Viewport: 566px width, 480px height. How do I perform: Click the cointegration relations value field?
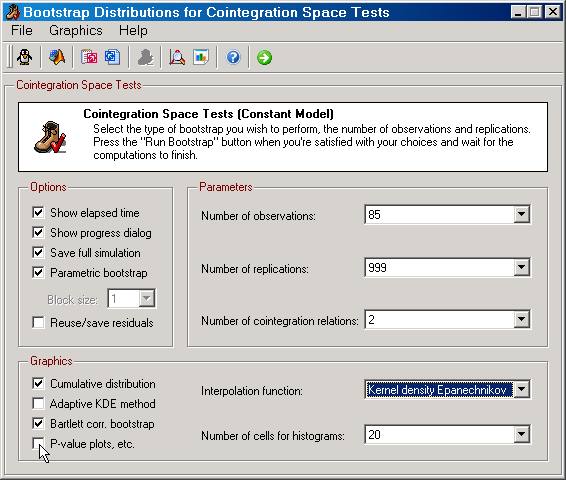[x=440, y=319]
